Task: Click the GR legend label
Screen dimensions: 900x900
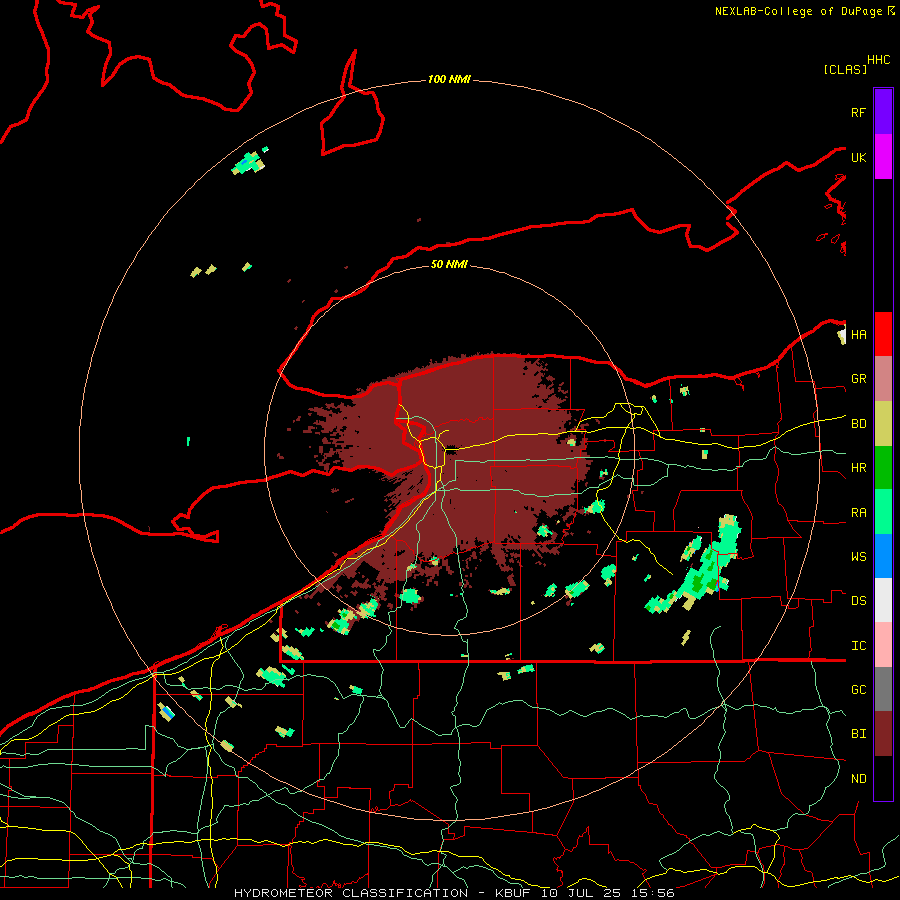Action: (x=858, y=379)
